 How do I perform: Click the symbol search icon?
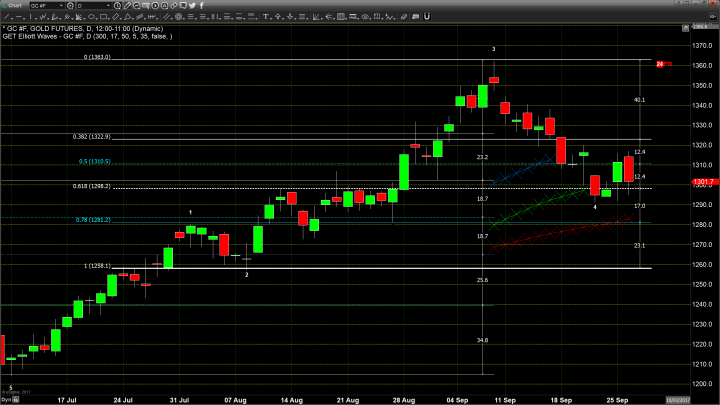pos(70,6)
